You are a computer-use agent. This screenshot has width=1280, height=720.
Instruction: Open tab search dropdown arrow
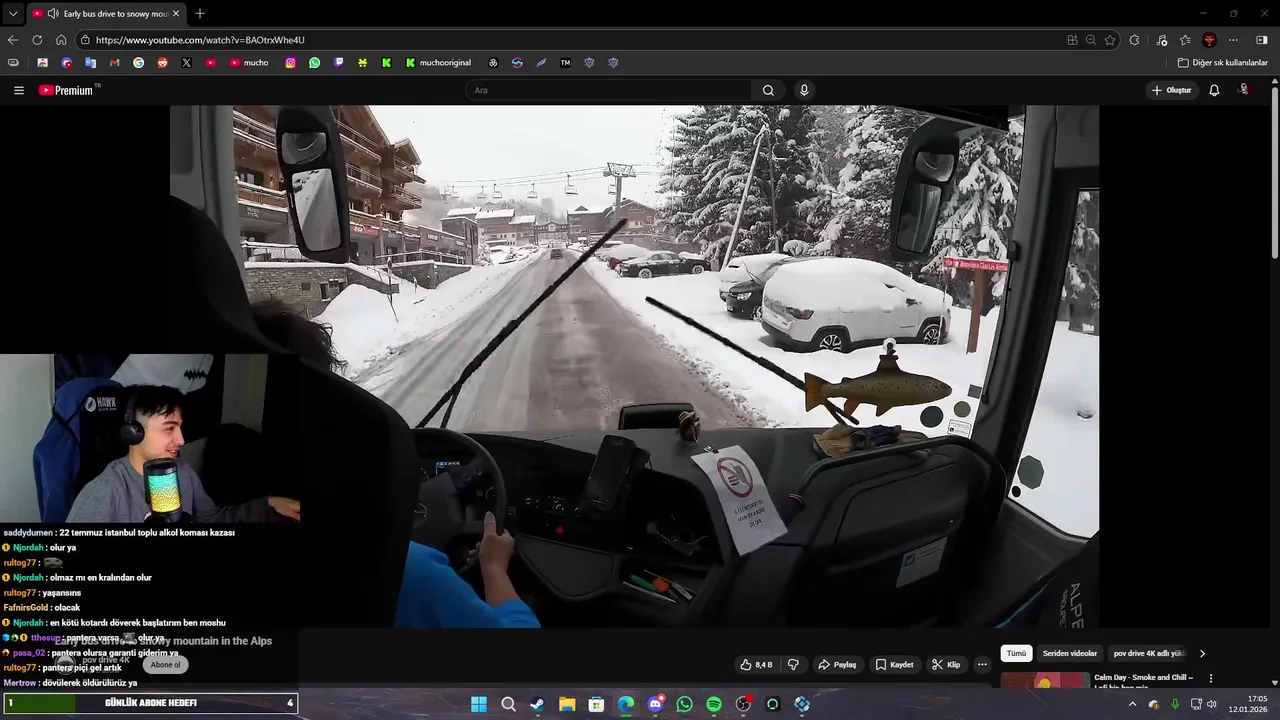click(13, 13)
